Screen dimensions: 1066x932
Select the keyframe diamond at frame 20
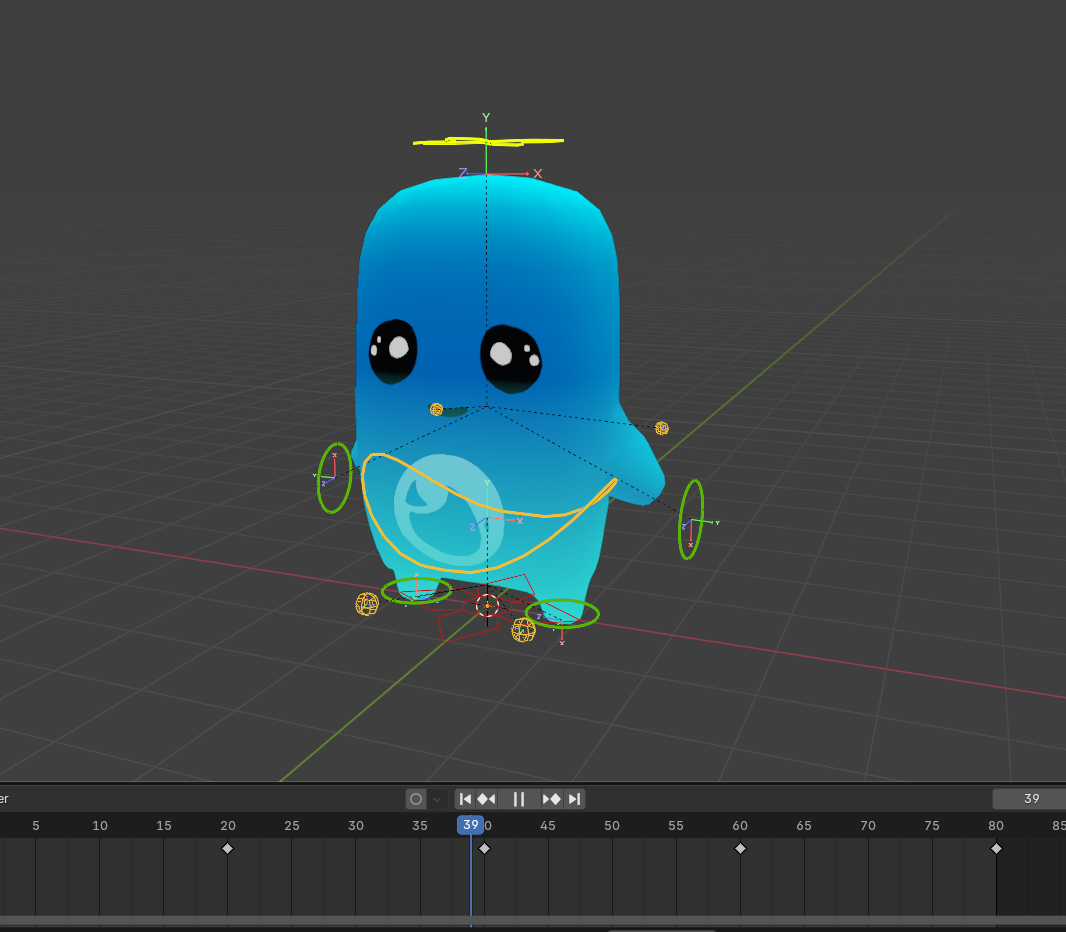pos(228,848)
